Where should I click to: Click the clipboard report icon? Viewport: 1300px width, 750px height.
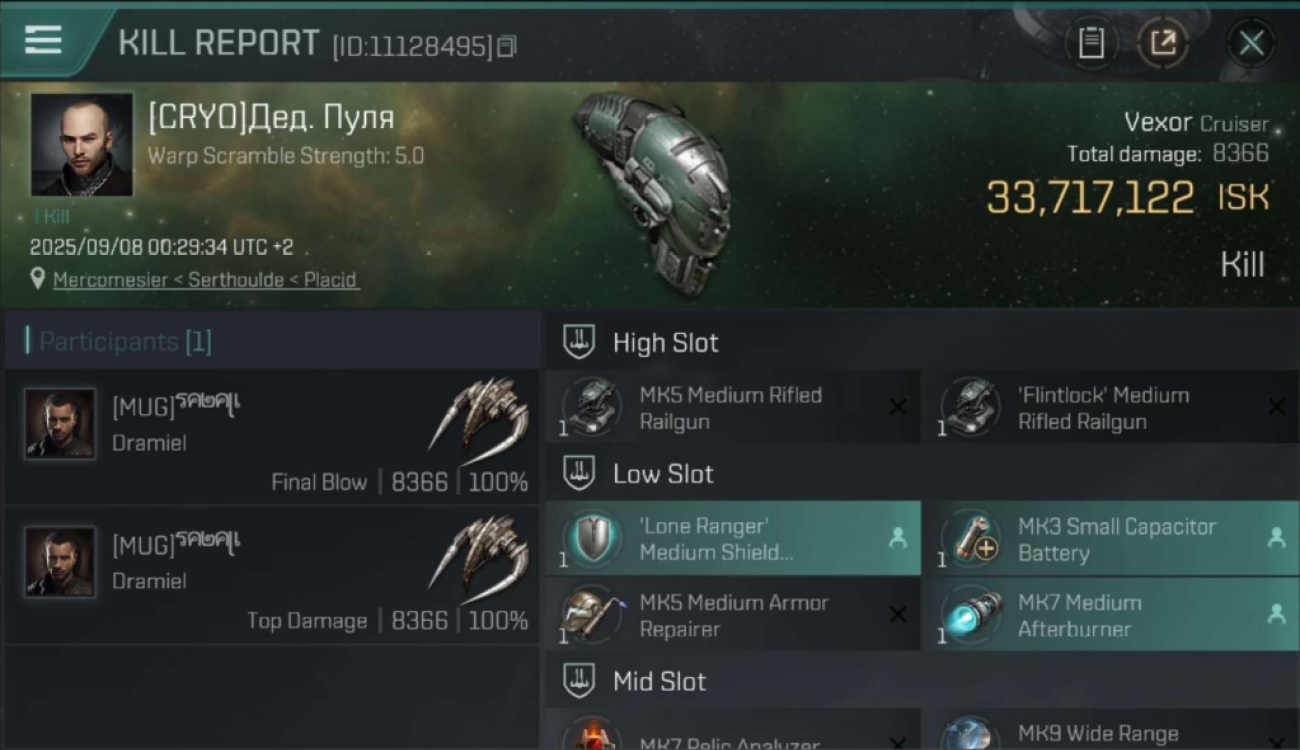pyautogui.click(x=1091, y=43)
